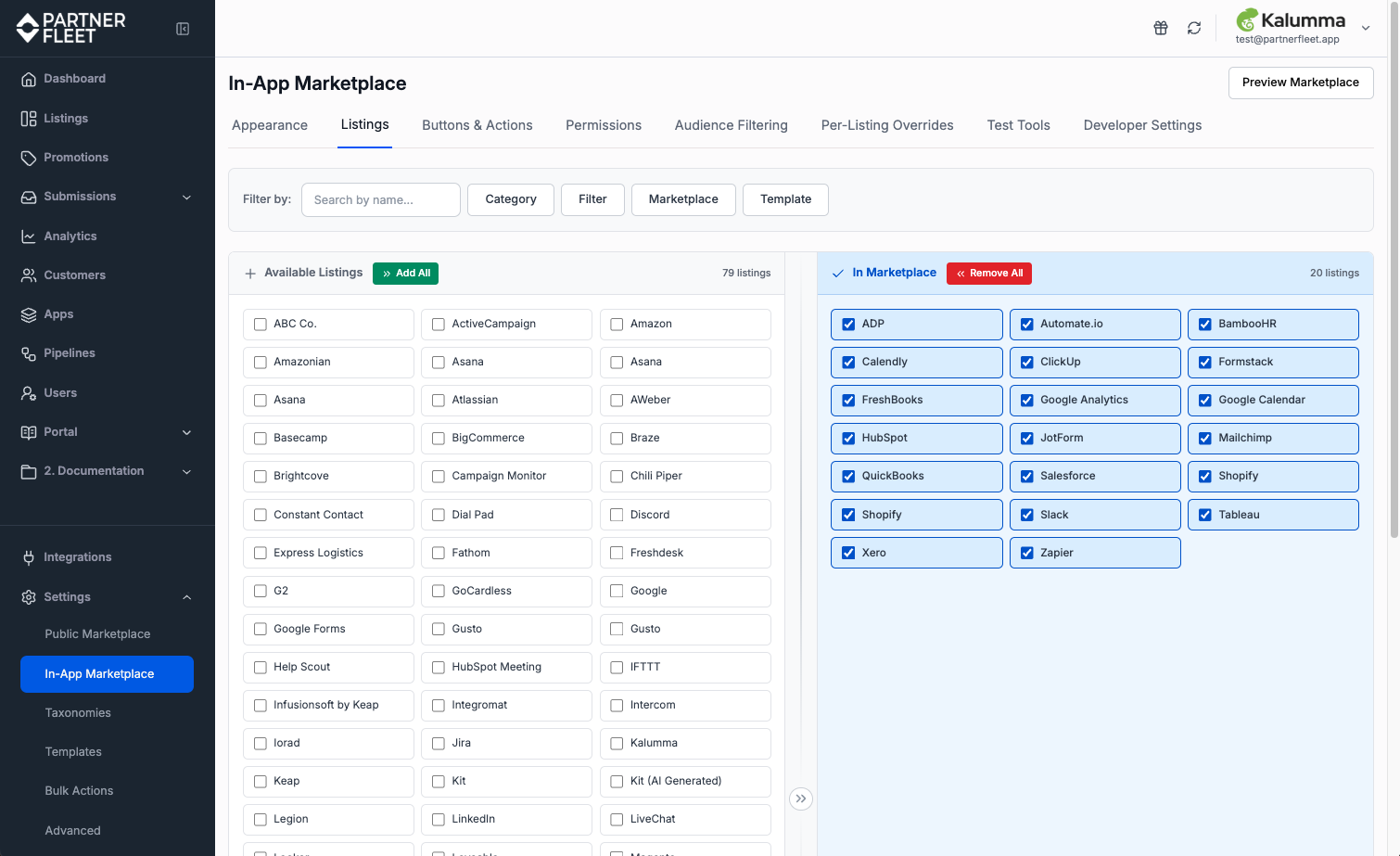The width and height of the screenshot is (1400, 856).
Task: Uncheck the Zapier checkbox
Action: click(1027, 553)
